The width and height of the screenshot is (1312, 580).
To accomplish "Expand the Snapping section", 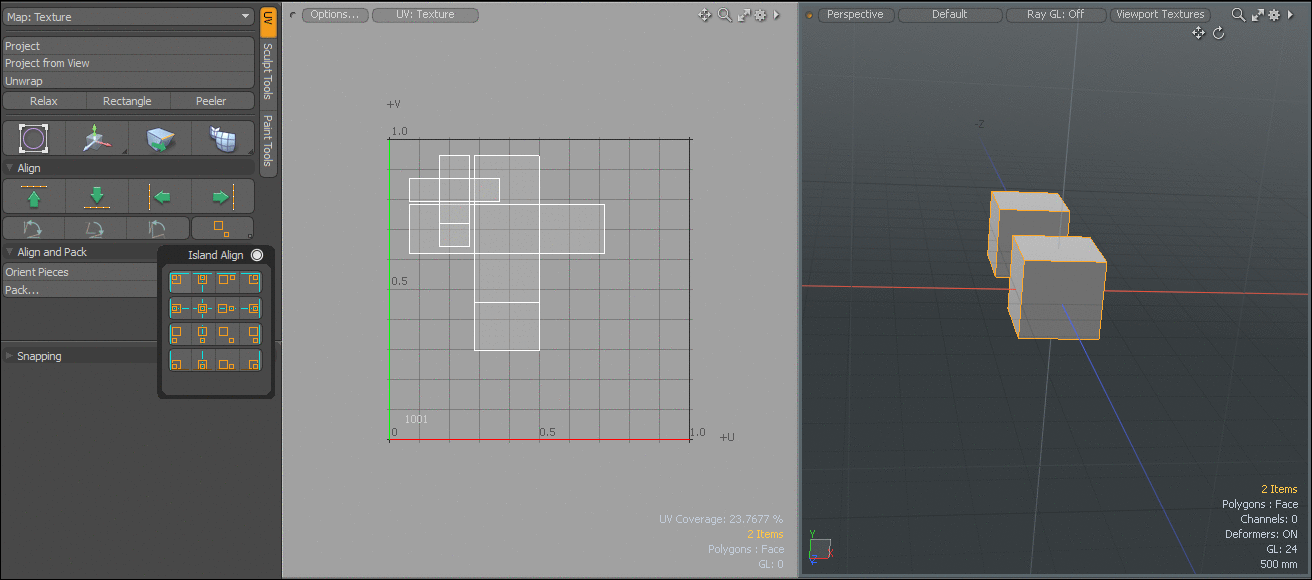I will pyautogui.click(x=11, y=356).
